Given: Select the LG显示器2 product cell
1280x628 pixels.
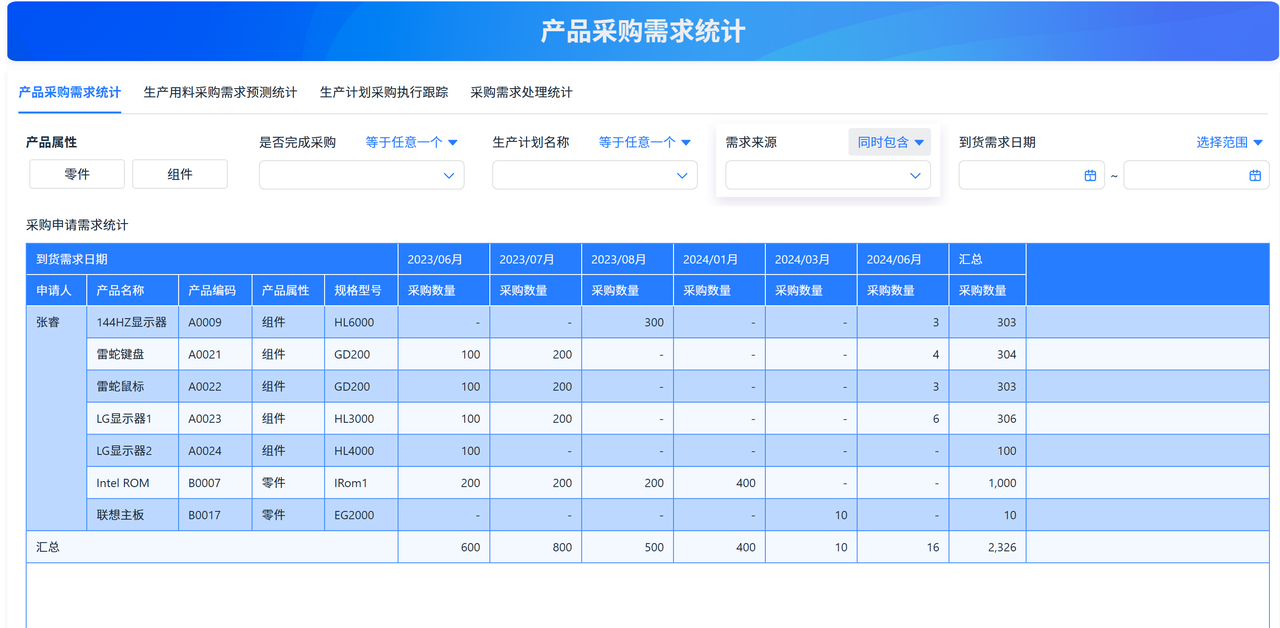Looking at the screenshot, I should pyautogui.click(x=133, y=450).
